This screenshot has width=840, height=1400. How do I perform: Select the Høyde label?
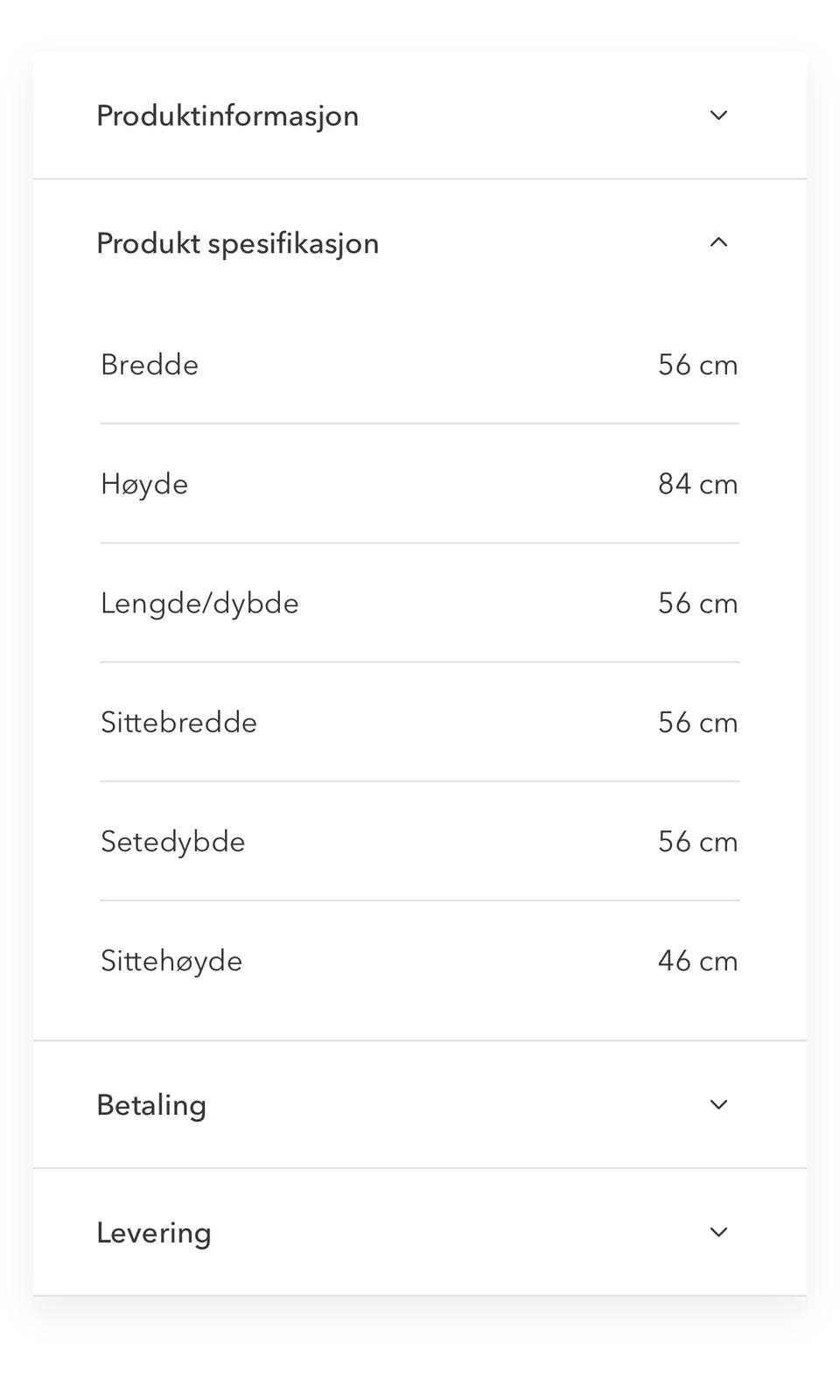[144, 485]
